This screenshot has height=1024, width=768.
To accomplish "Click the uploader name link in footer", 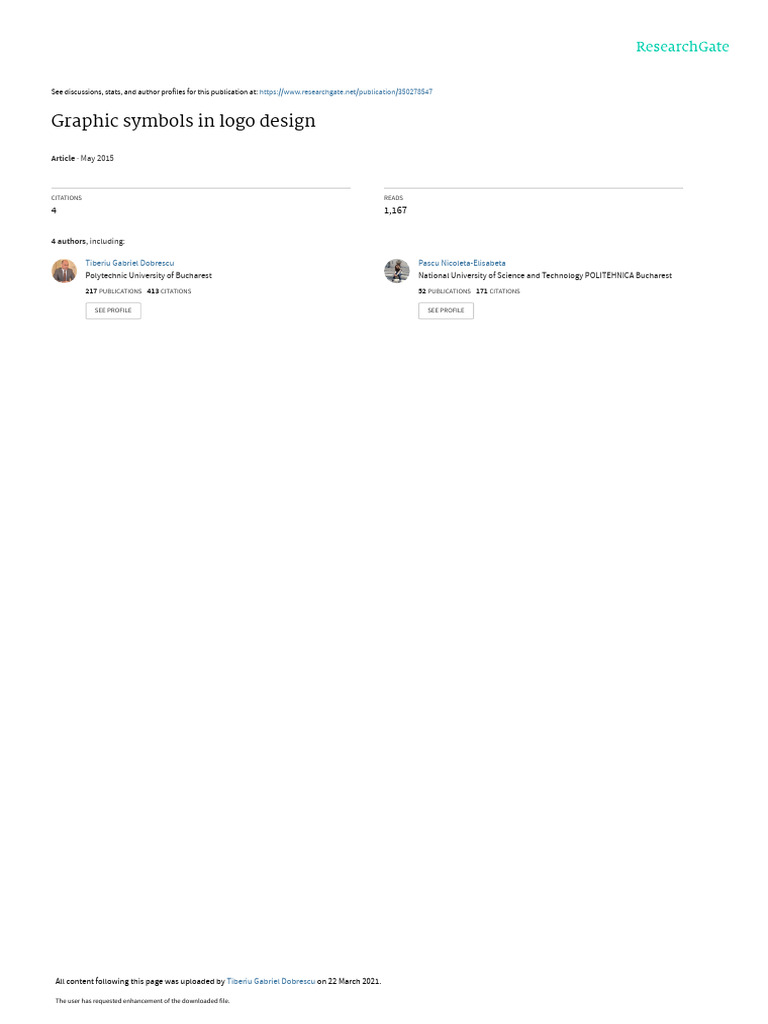I will coord(270,981).
